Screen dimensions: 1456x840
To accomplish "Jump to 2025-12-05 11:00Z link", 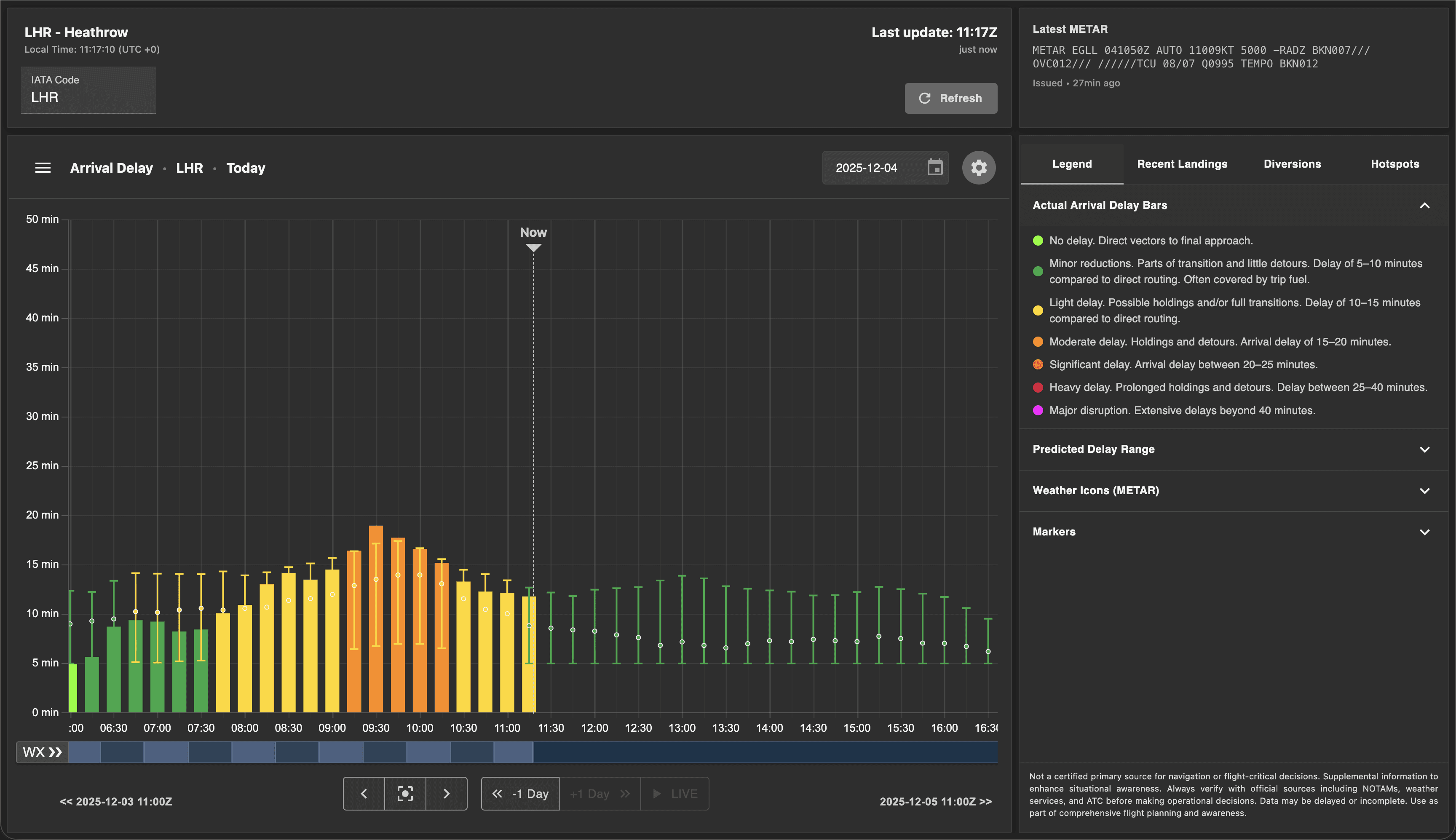I will [935, 801].
